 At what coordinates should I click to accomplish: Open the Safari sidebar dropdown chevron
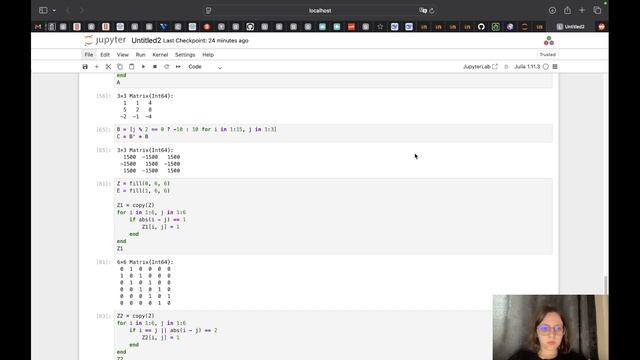click(x=54, y=10)
